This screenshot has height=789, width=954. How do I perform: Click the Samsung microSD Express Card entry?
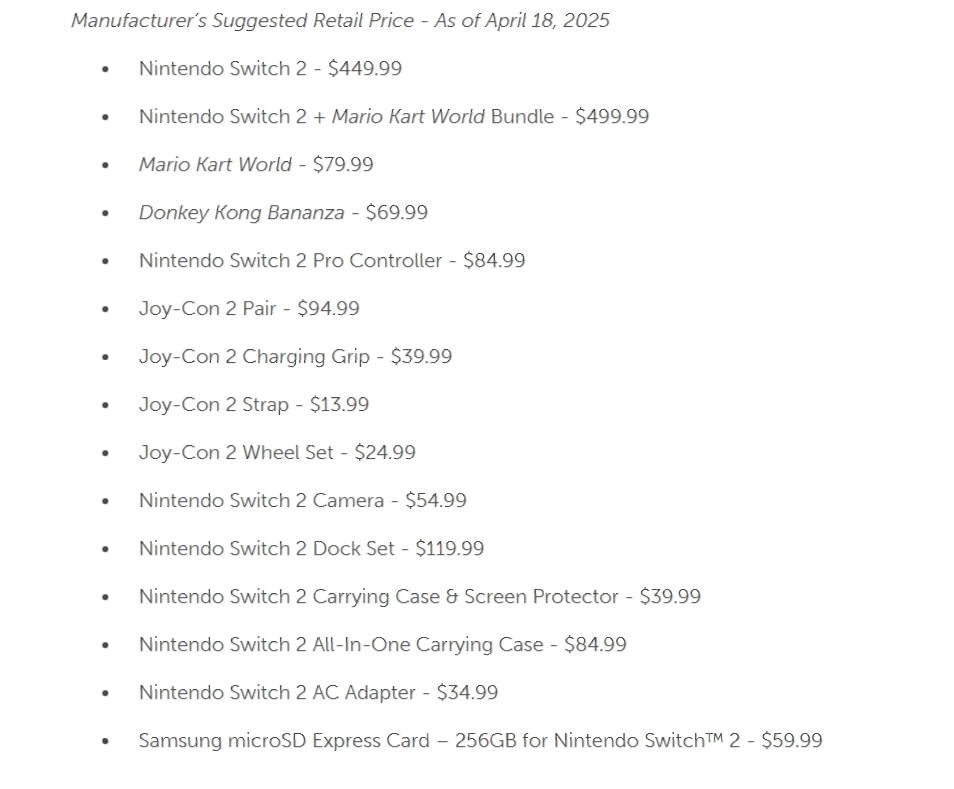click(x=481, y=741)
